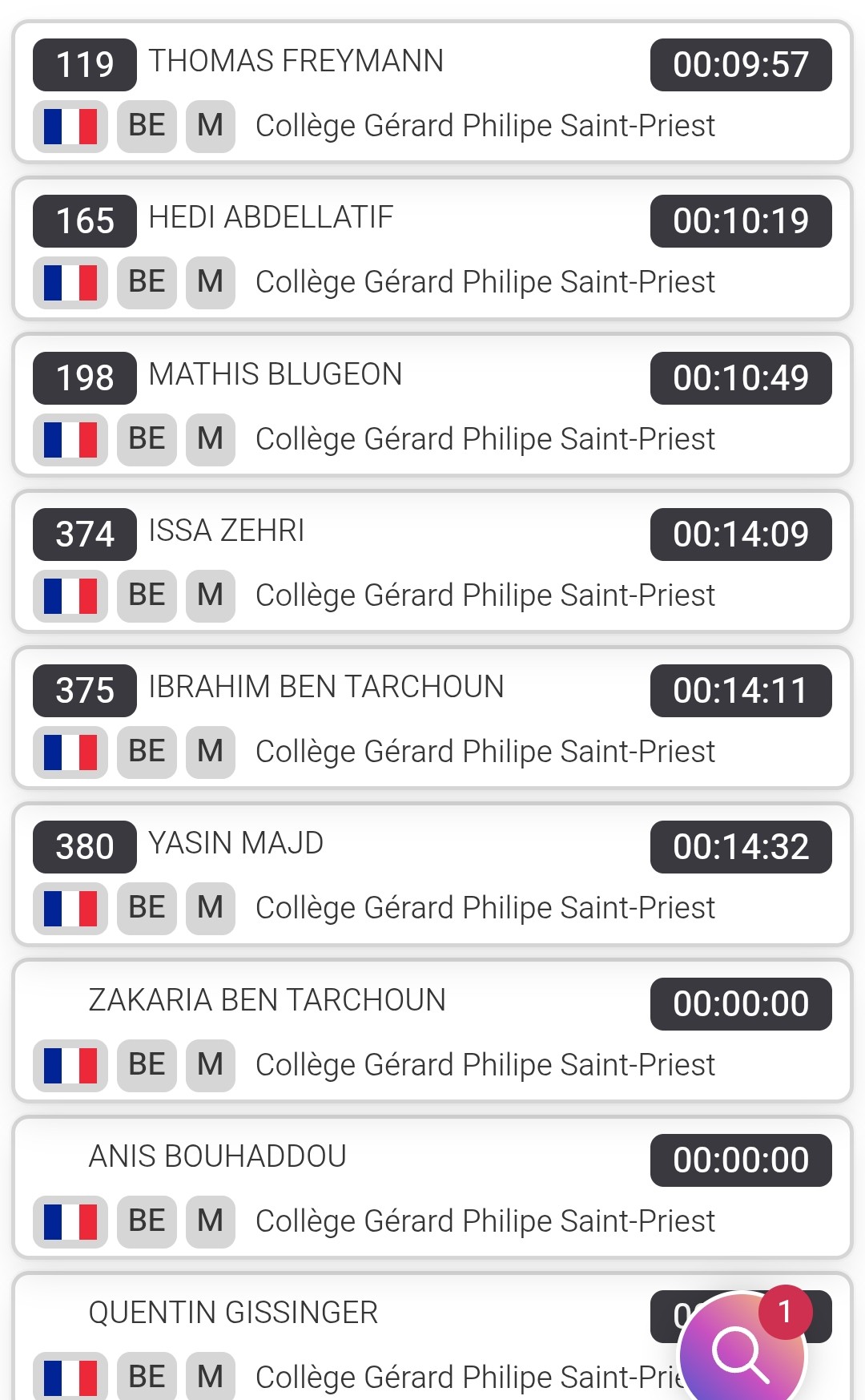This screenshot has width=865, height=1400.
Task: Tap French flag icon in Hedi Abdellatif row
Action: point(70,282)
